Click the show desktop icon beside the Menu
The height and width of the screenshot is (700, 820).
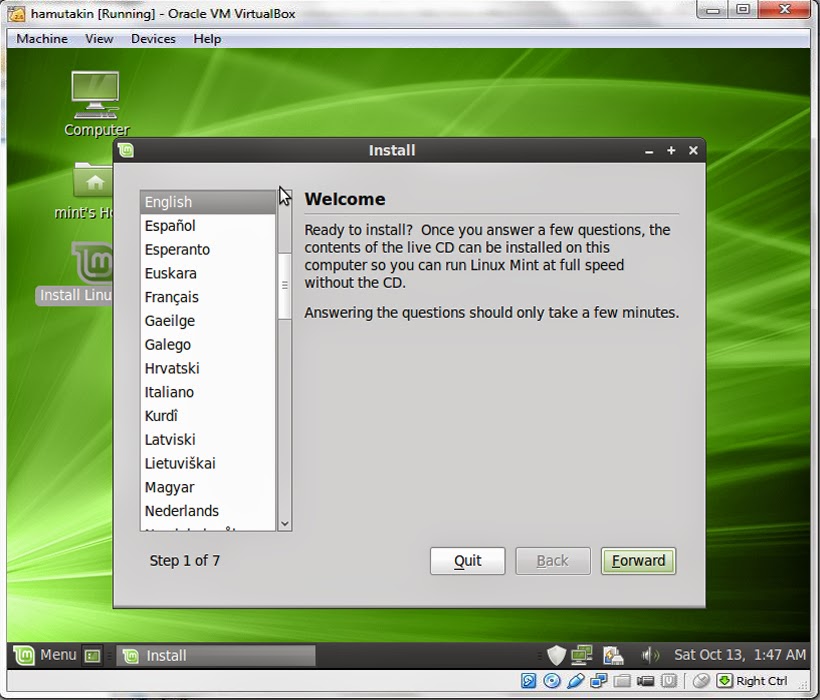point(91,655)
